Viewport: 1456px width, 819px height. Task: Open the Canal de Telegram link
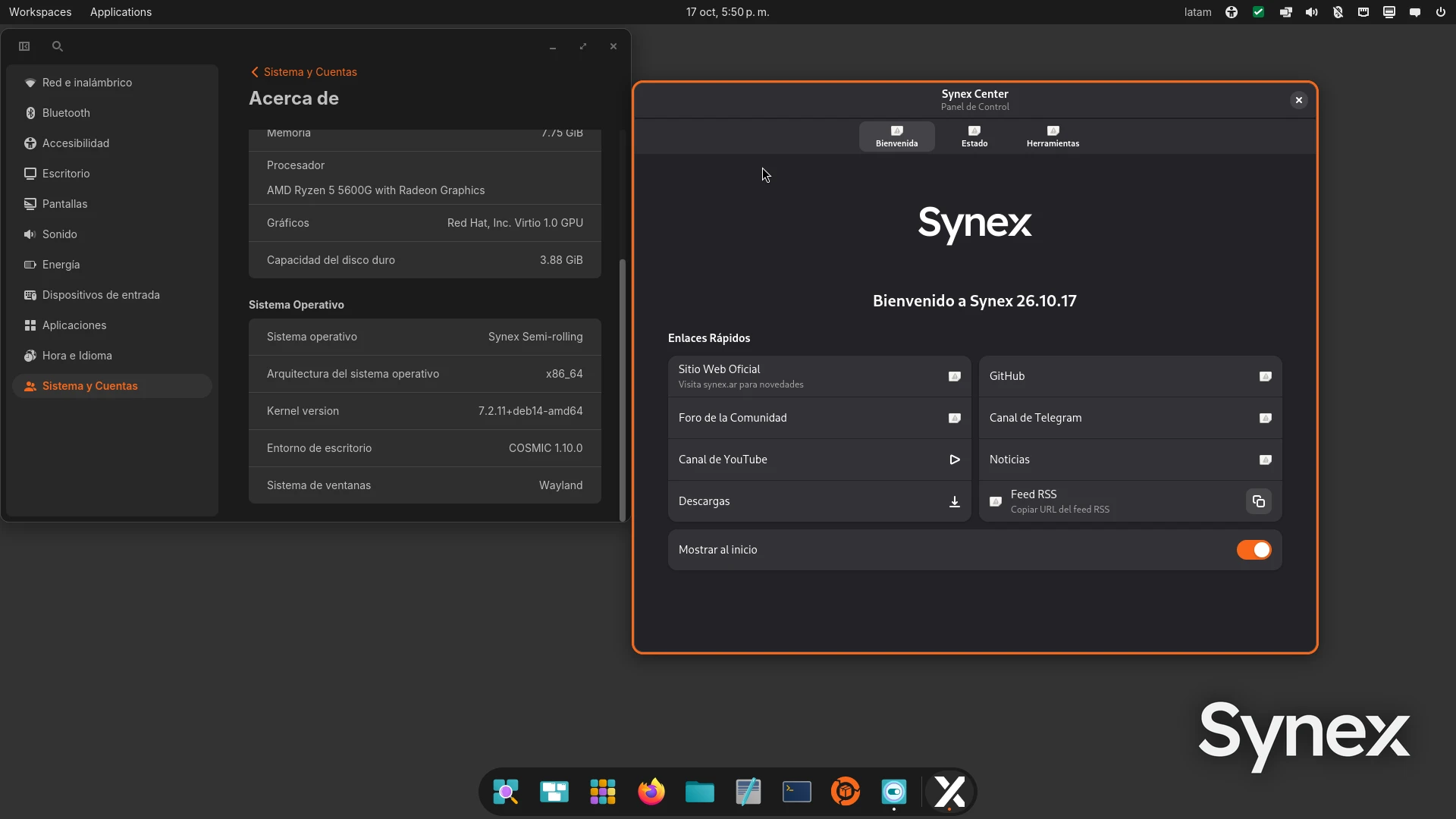pyautogui.click(x=1130, y=418)
